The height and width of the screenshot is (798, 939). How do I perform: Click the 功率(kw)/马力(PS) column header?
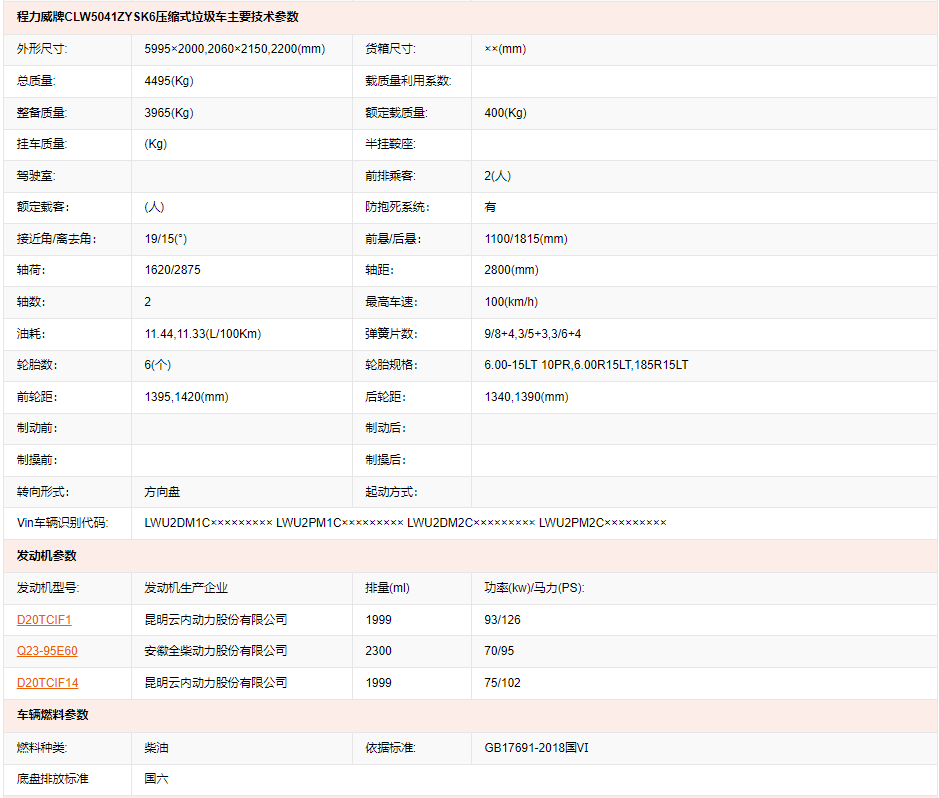(x=534, y=588)
